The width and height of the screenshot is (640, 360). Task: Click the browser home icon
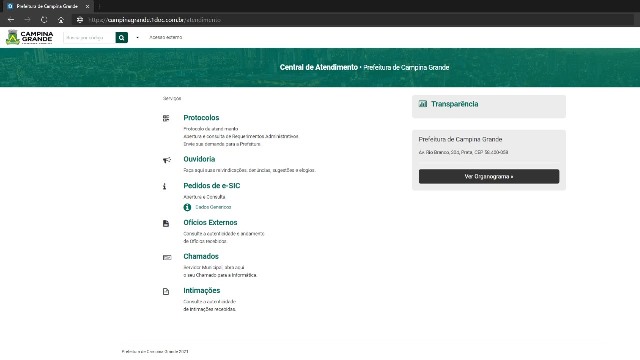coord(61,20)
